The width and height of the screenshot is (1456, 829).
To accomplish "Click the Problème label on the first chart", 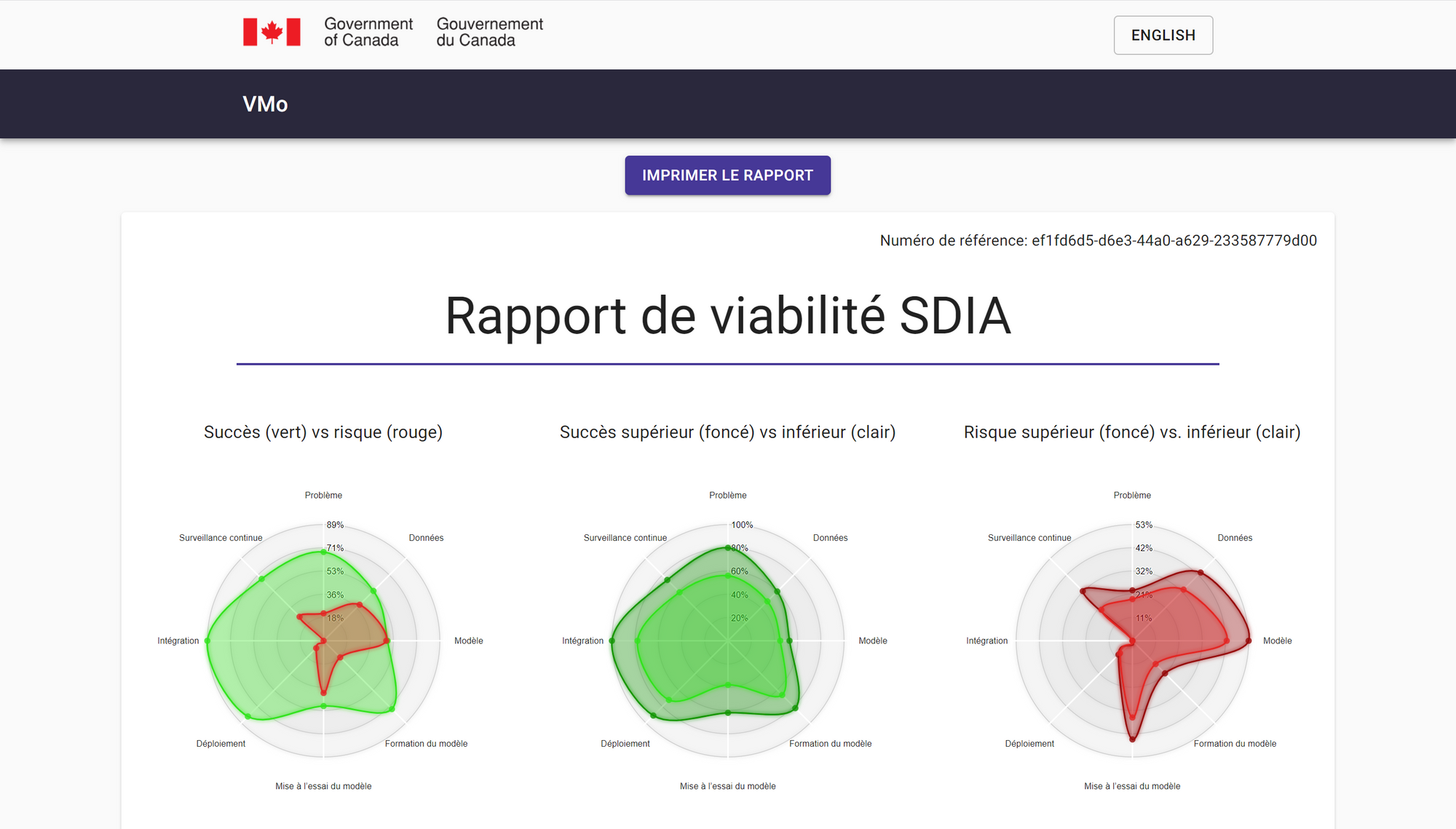I will pyautogui.click(x=323, y=495).
